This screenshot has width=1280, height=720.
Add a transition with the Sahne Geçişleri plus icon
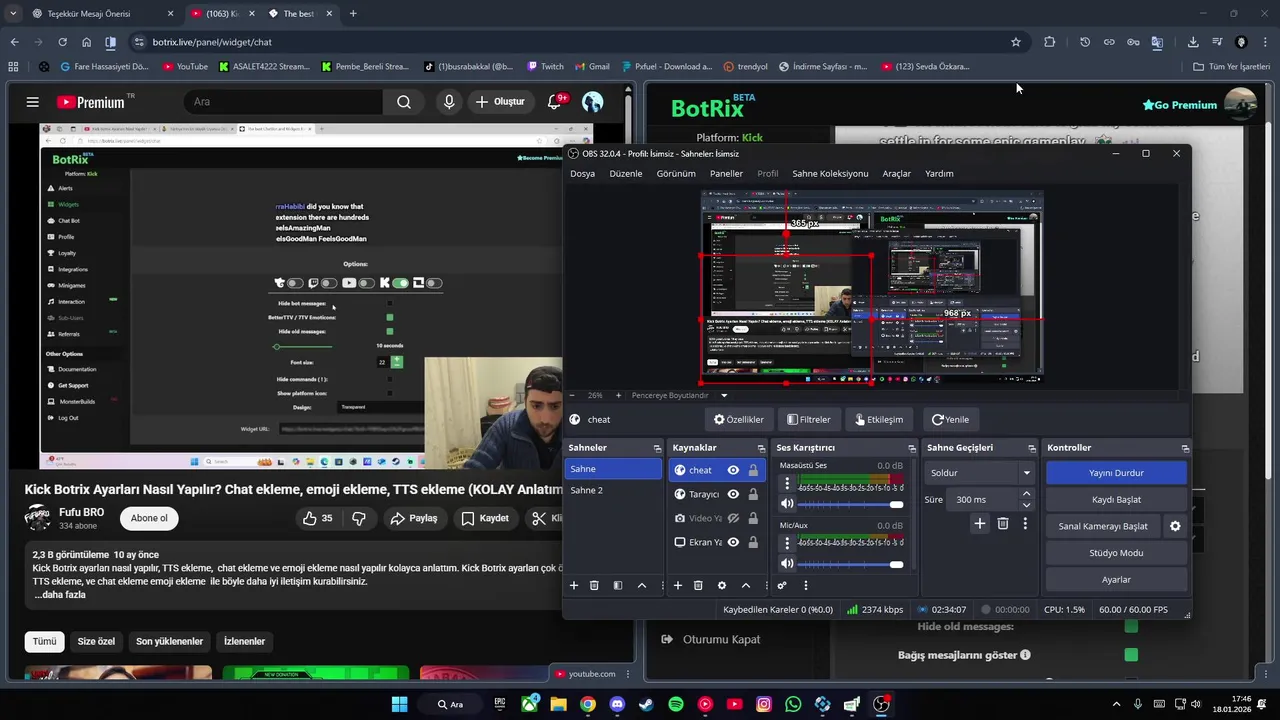coord(980,523)
